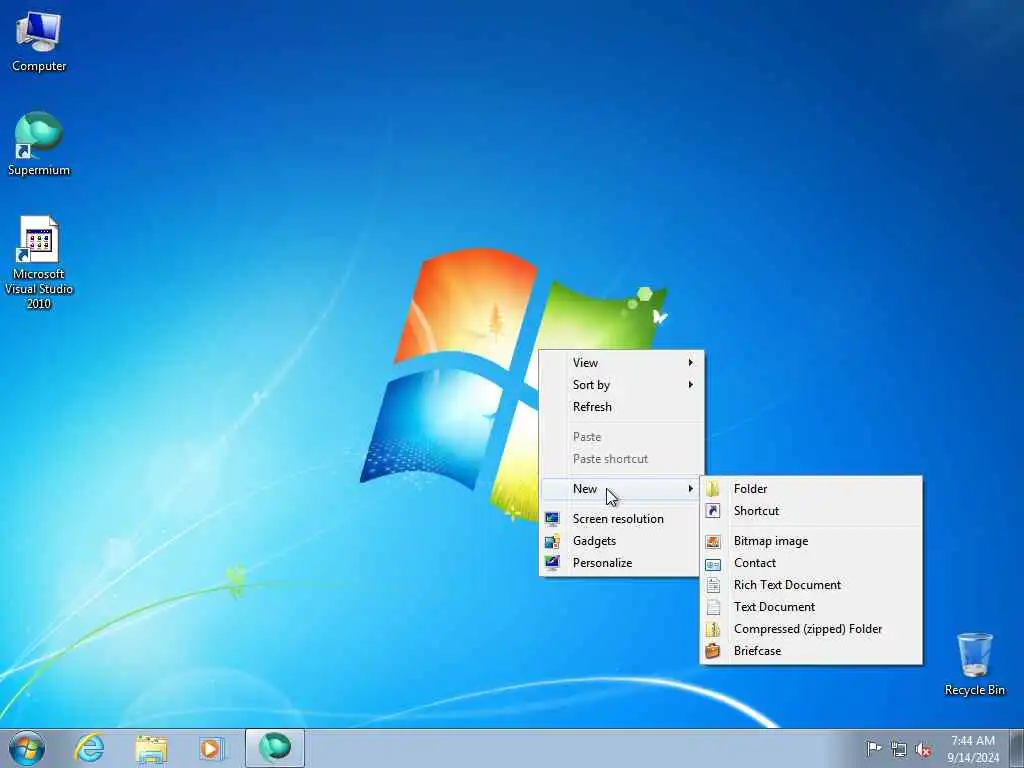Create a new Bitmap image

point(811,541)
